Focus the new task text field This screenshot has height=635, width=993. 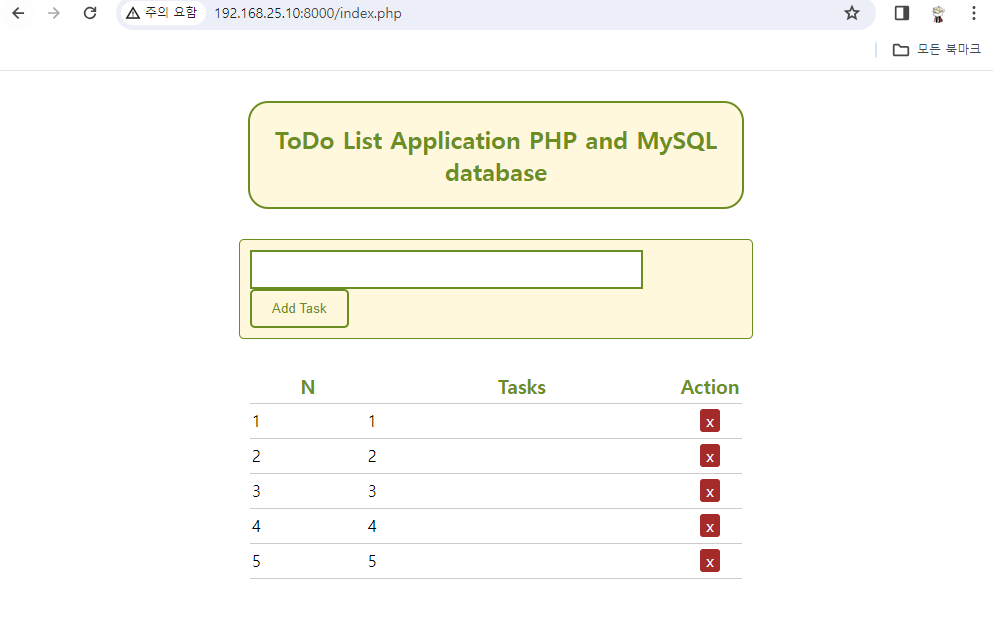[x=446, y=270]
